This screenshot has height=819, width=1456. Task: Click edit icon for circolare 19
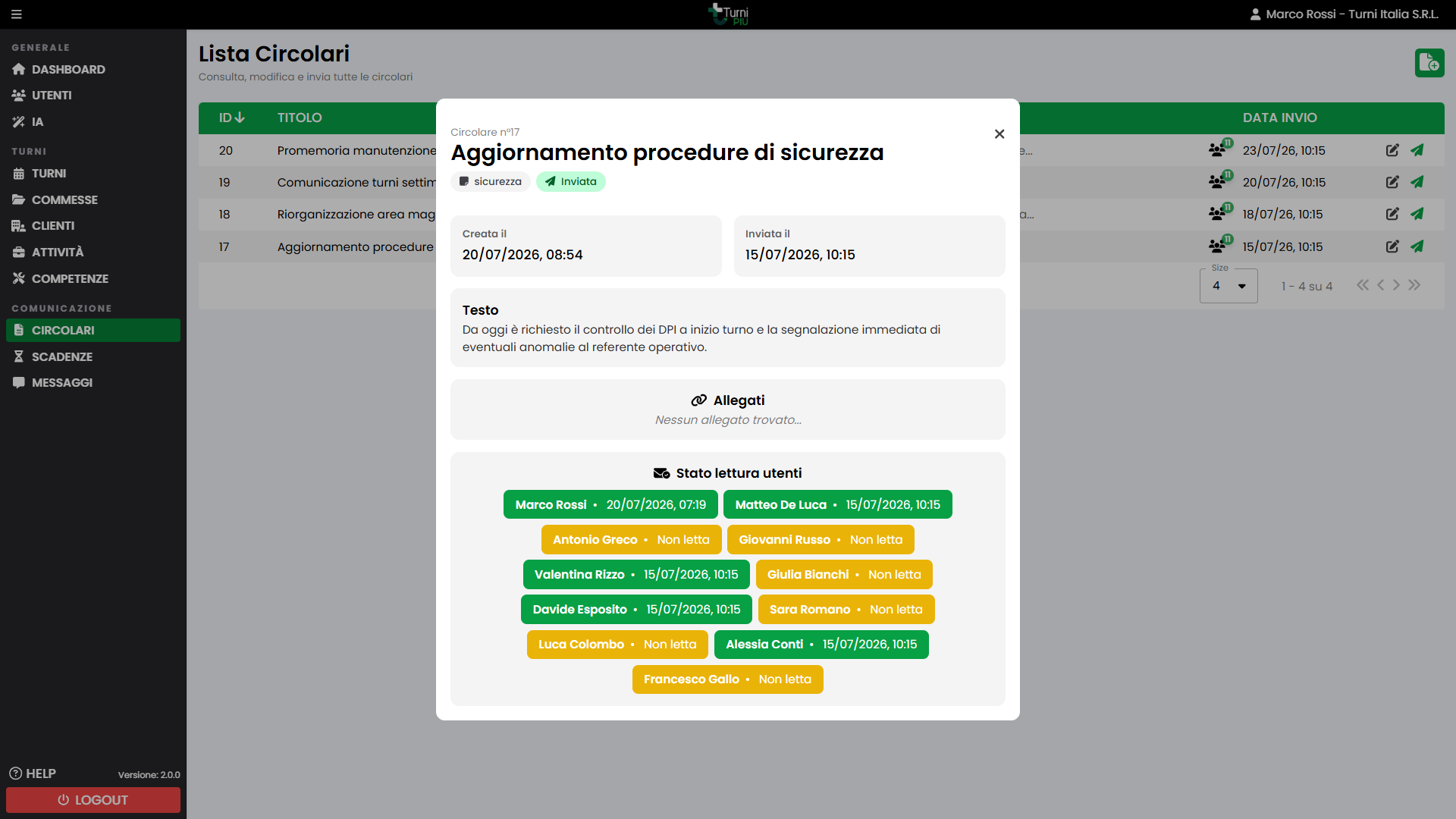(1392, 182)
